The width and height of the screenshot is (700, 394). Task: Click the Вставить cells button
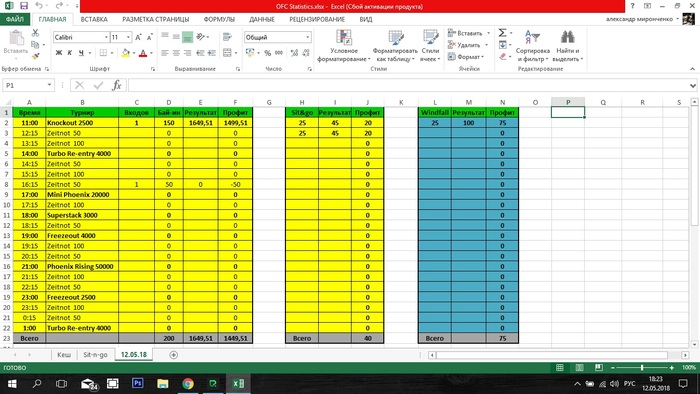coord(469,33)
